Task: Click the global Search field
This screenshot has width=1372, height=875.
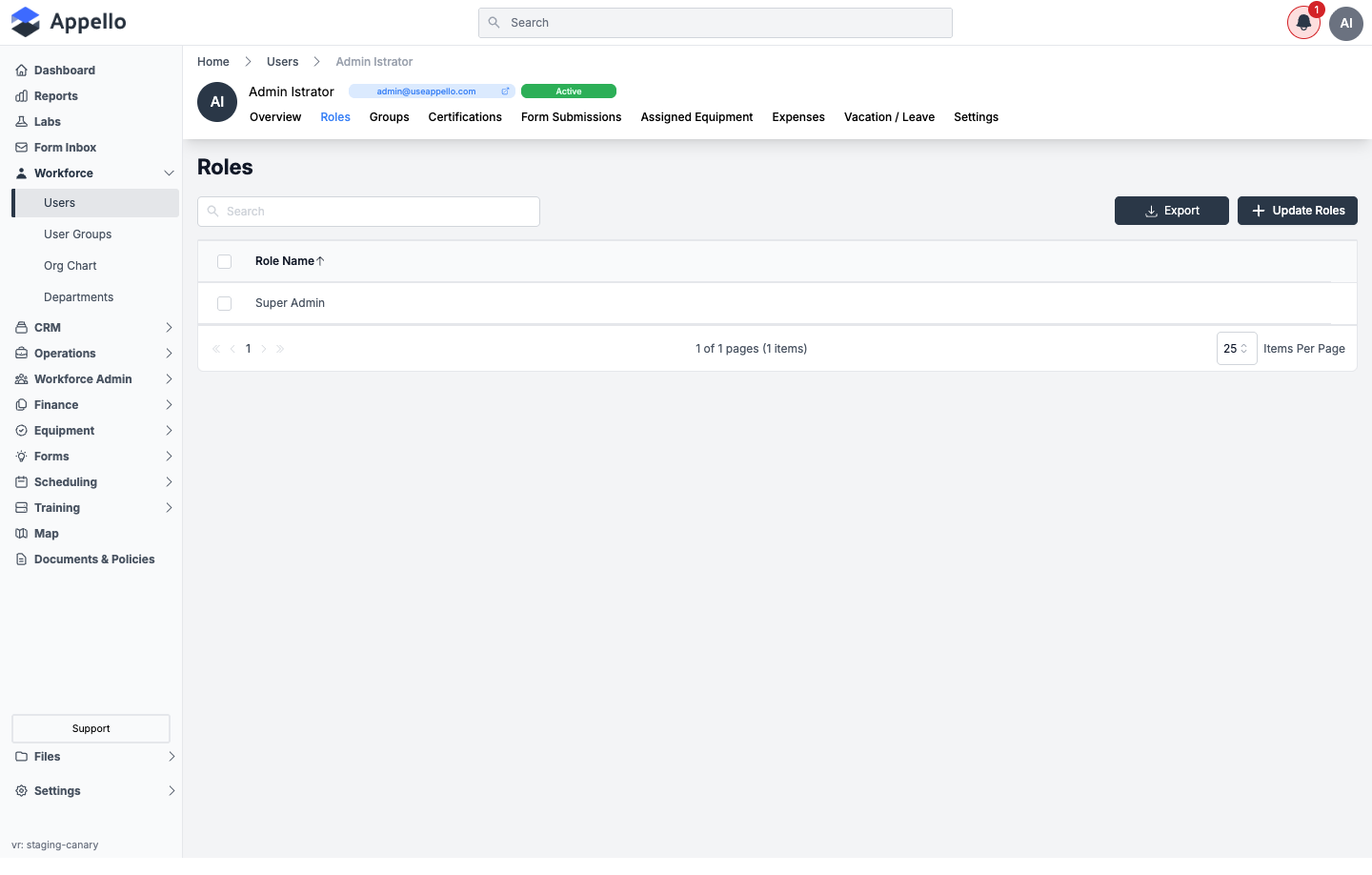Action: tap(716, 23)
